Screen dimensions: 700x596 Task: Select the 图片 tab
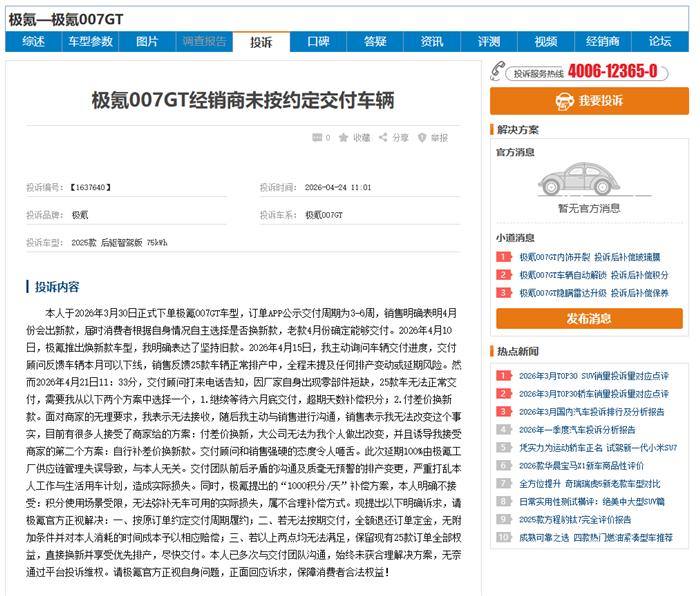pos(147,42)
